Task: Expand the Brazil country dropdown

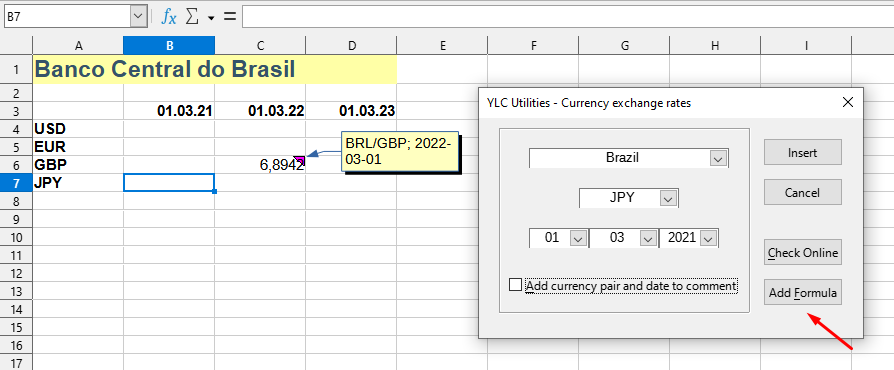Action: tap(718, 158)
